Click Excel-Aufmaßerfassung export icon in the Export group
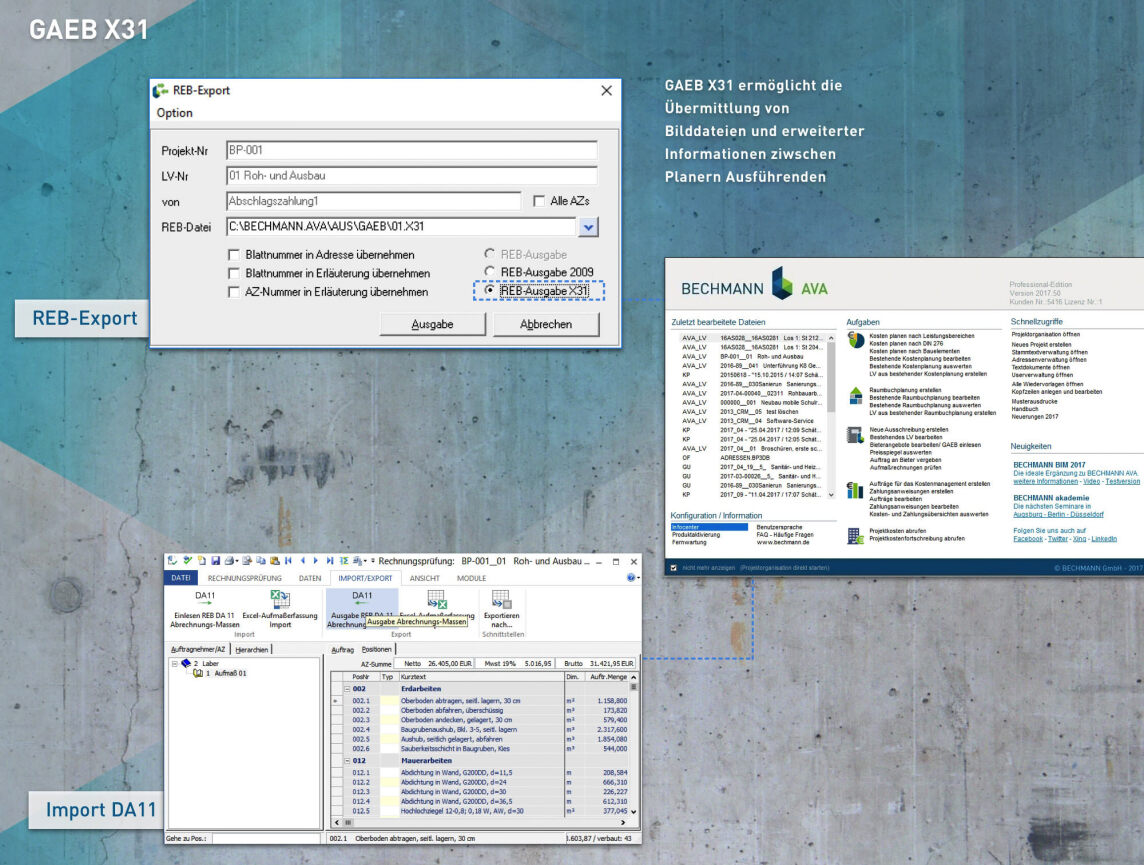This screenshot has width=1144, height=865. click(x=436, y=600)
